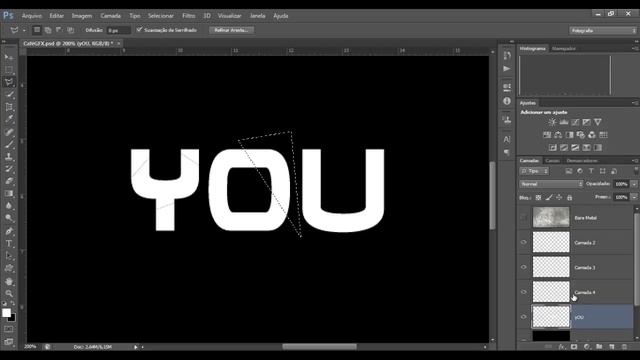Select the Hand tool

pos(9,281)
